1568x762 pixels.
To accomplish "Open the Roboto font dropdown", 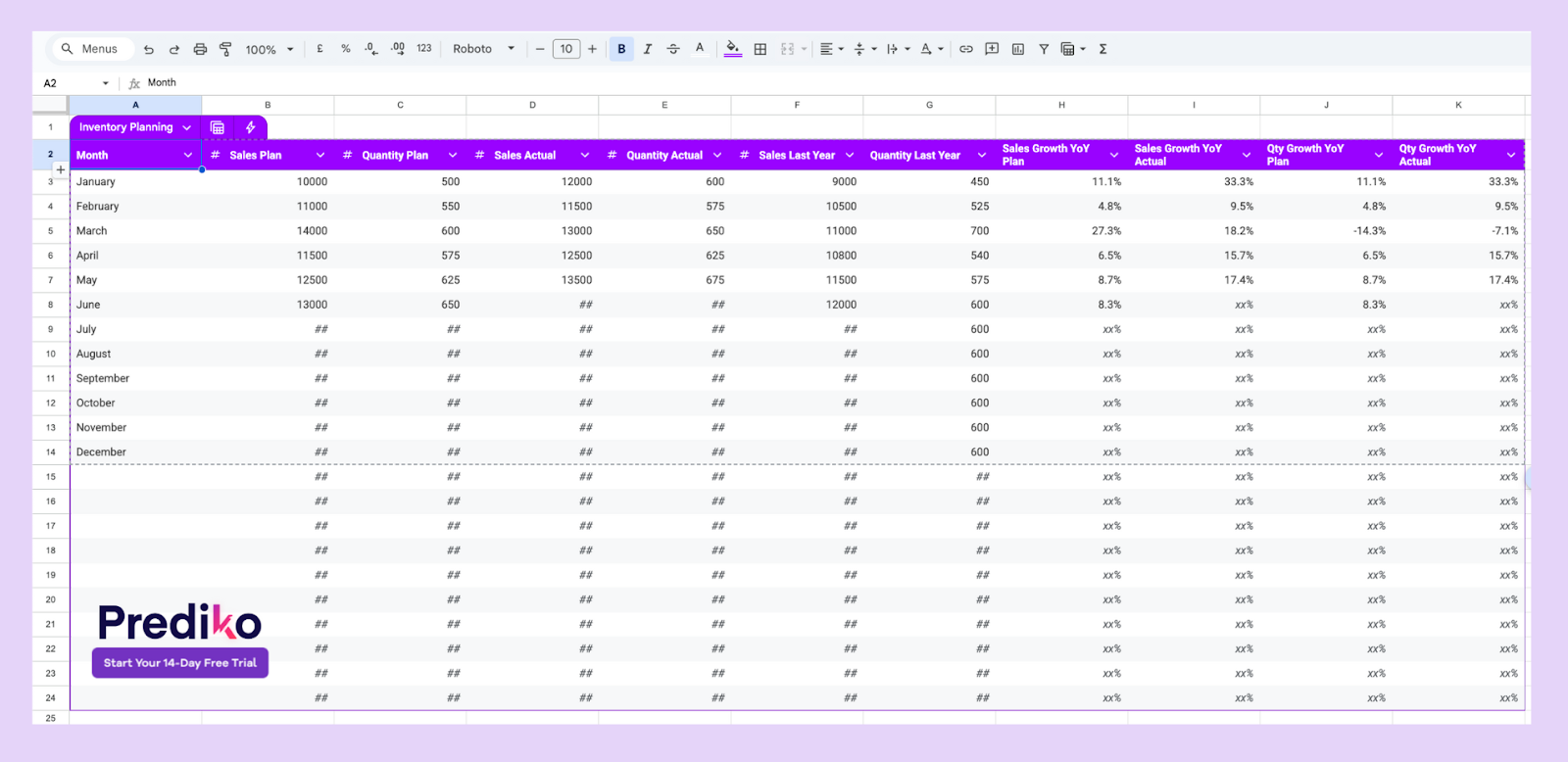I will coord(483,49).
